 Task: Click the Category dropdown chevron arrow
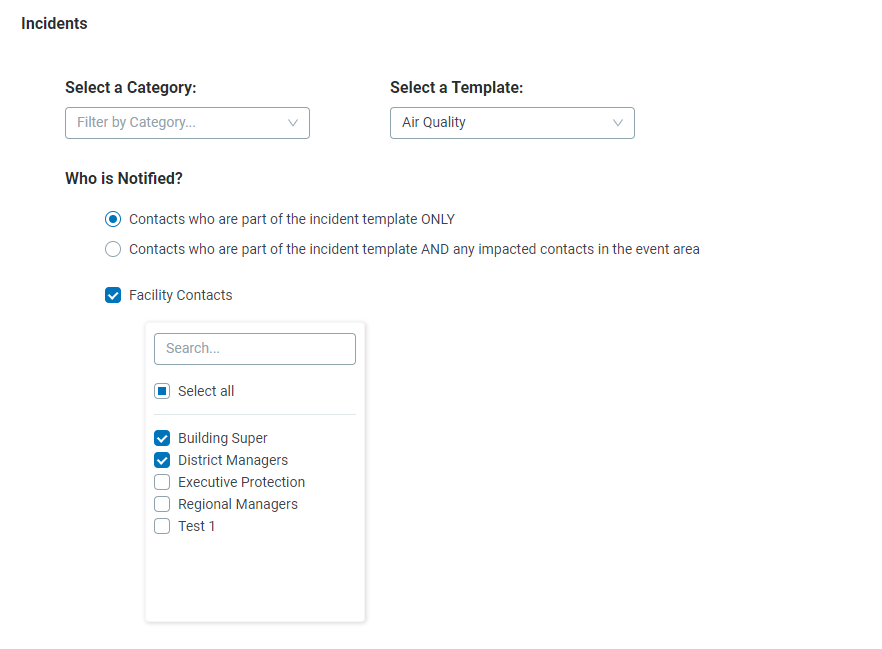[x=292, y=123]
